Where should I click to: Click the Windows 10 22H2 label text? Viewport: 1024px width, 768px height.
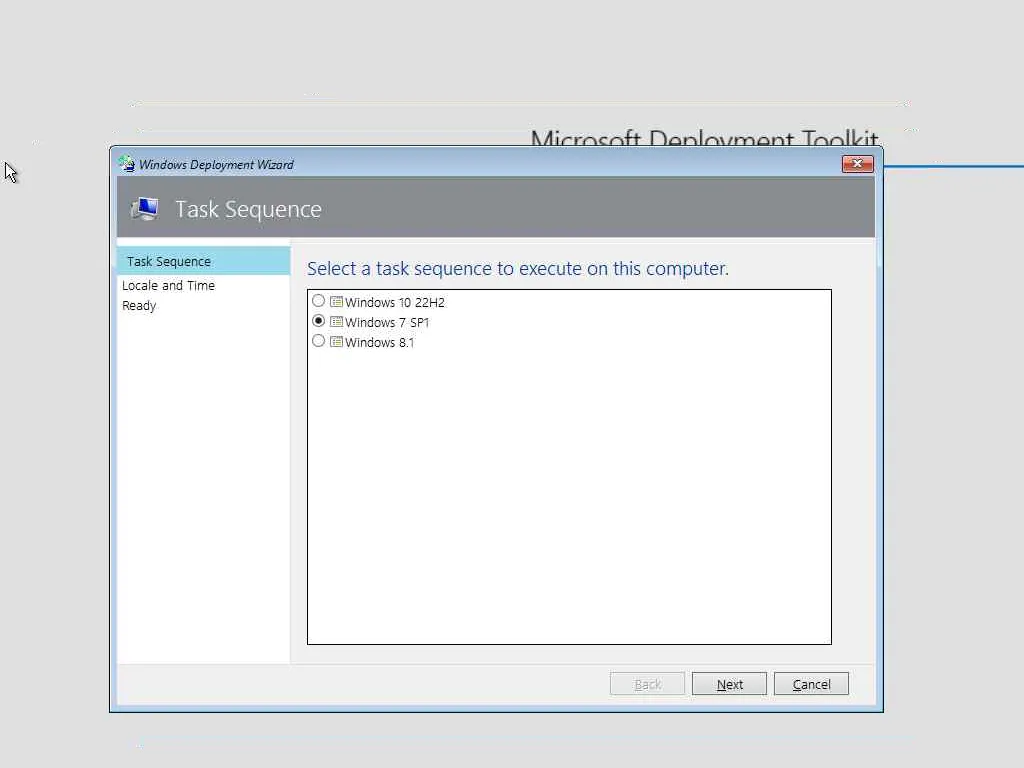coord(394,302)
